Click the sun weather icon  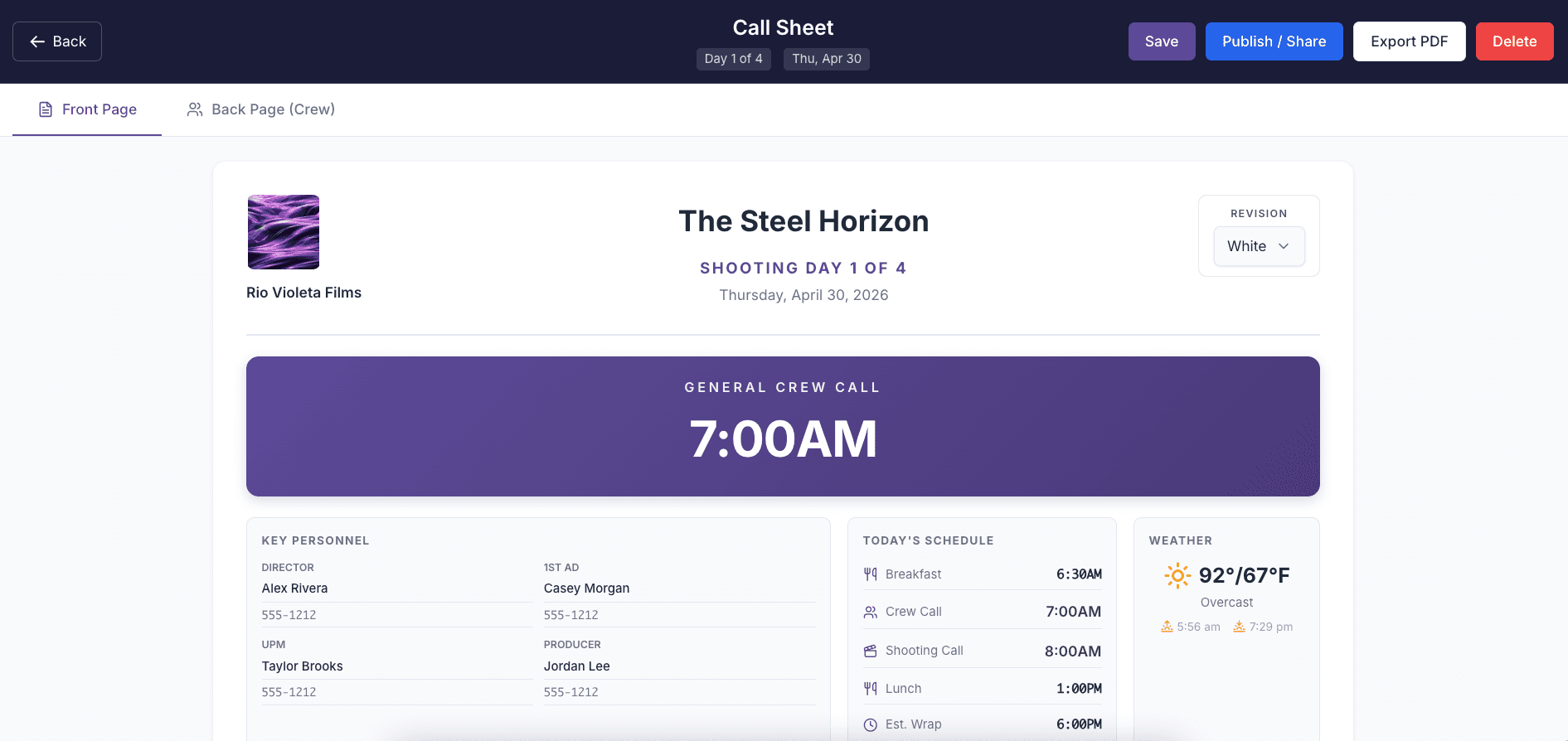(1177, 575)
